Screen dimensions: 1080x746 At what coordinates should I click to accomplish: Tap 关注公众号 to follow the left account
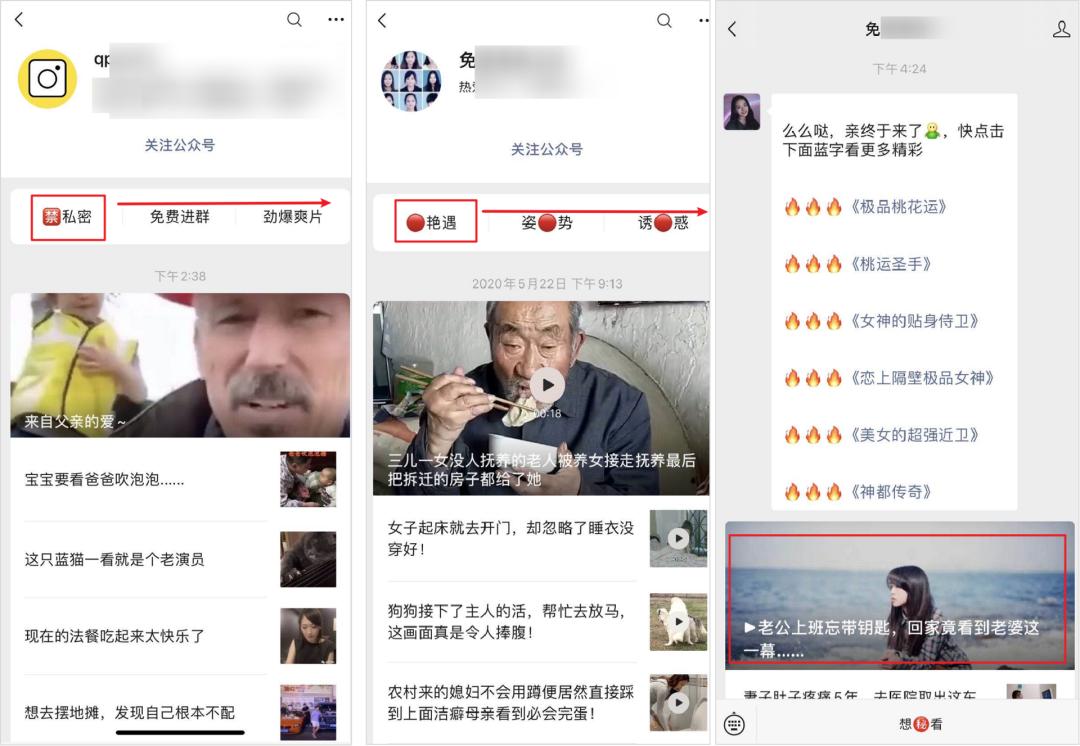point(180,146)
